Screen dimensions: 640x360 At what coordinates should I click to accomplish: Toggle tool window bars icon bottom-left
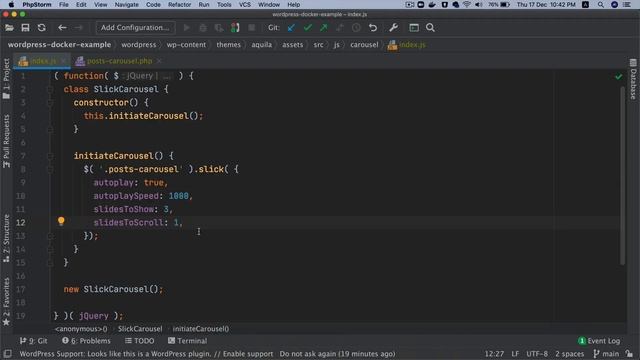pos(7,354)
